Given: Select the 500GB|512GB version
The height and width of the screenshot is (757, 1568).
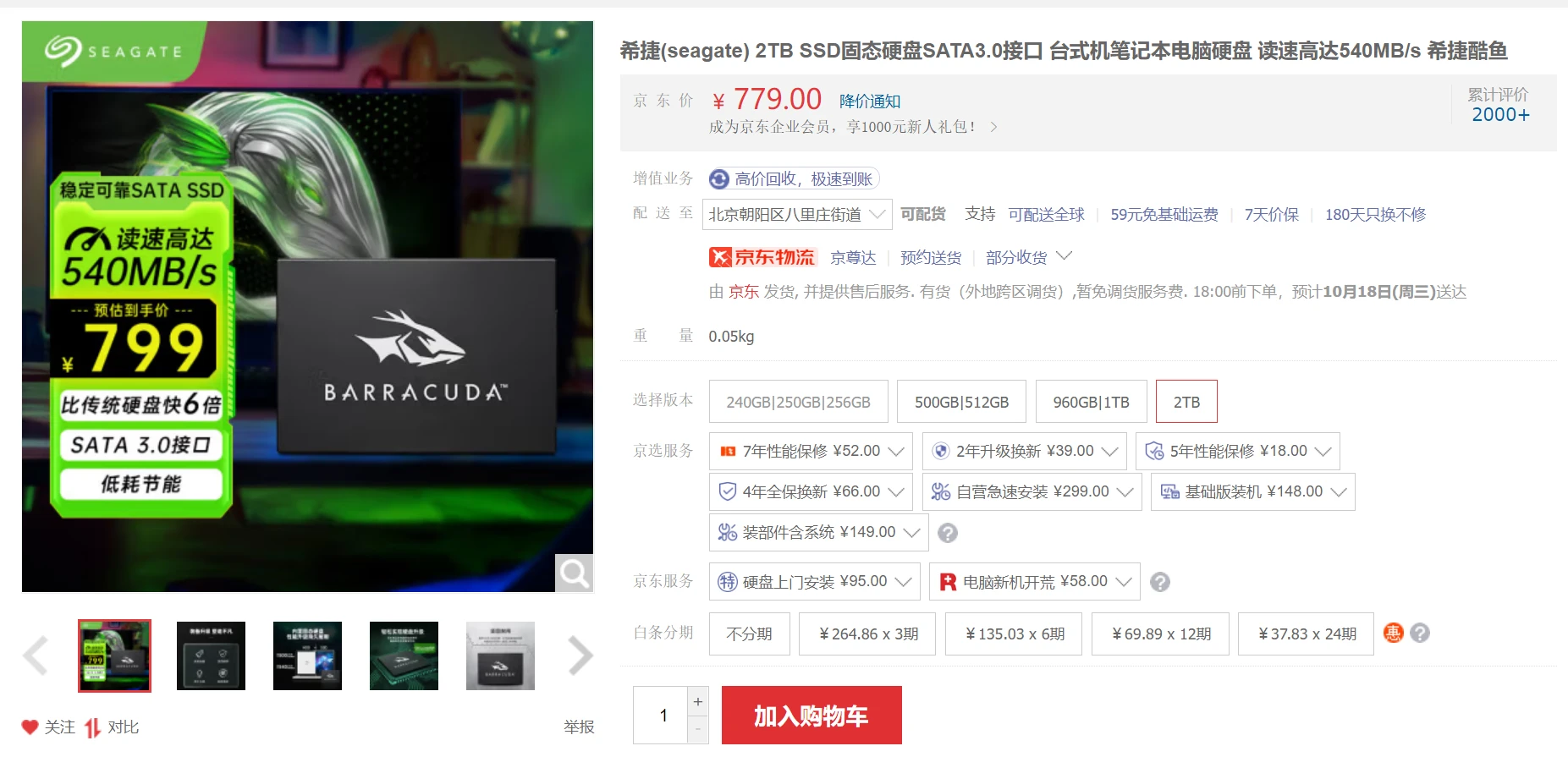Looking at the screenshot, I should tap(962, 402).
